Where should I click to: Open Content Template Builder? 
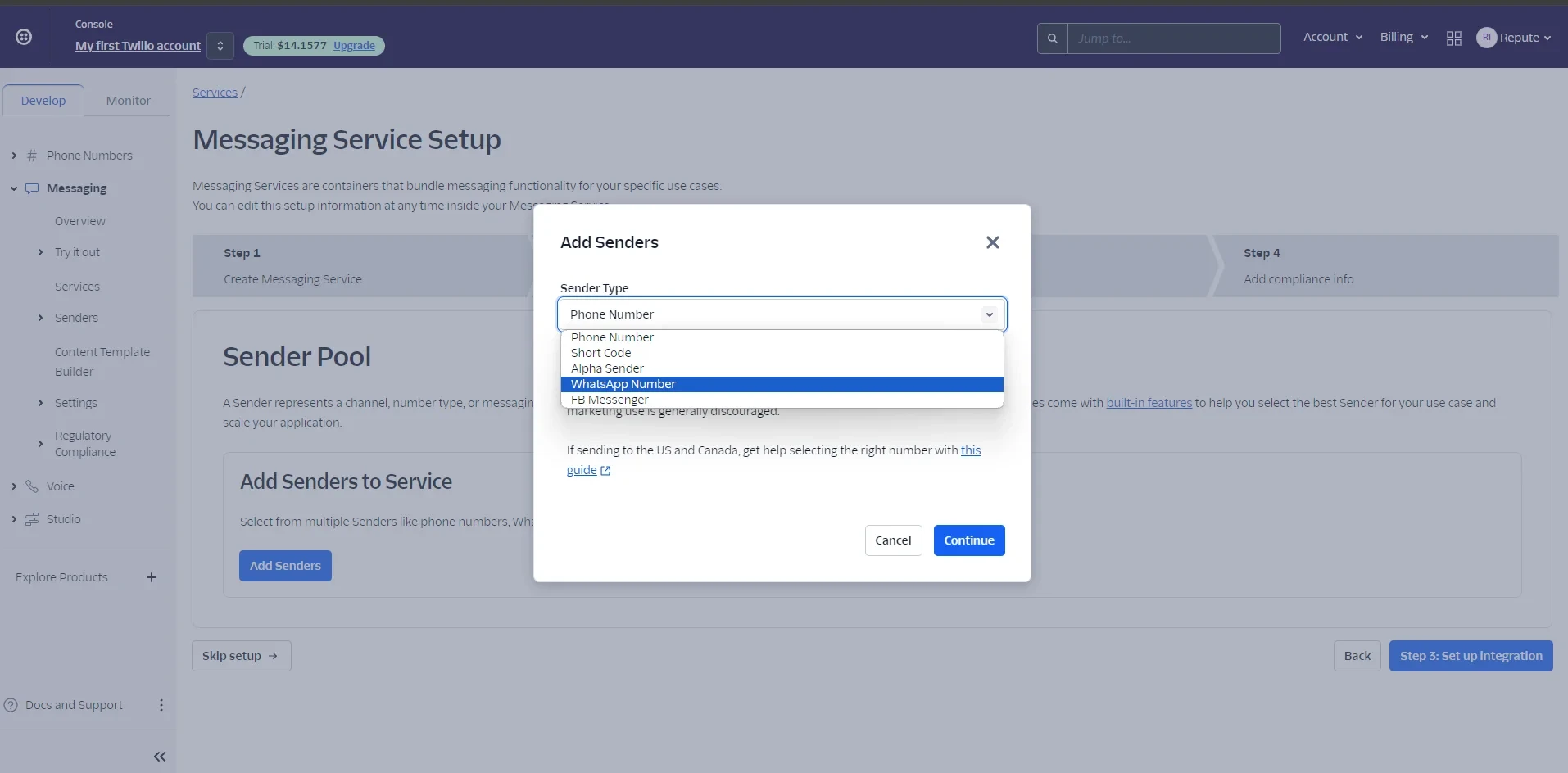[x=102, y=362]
